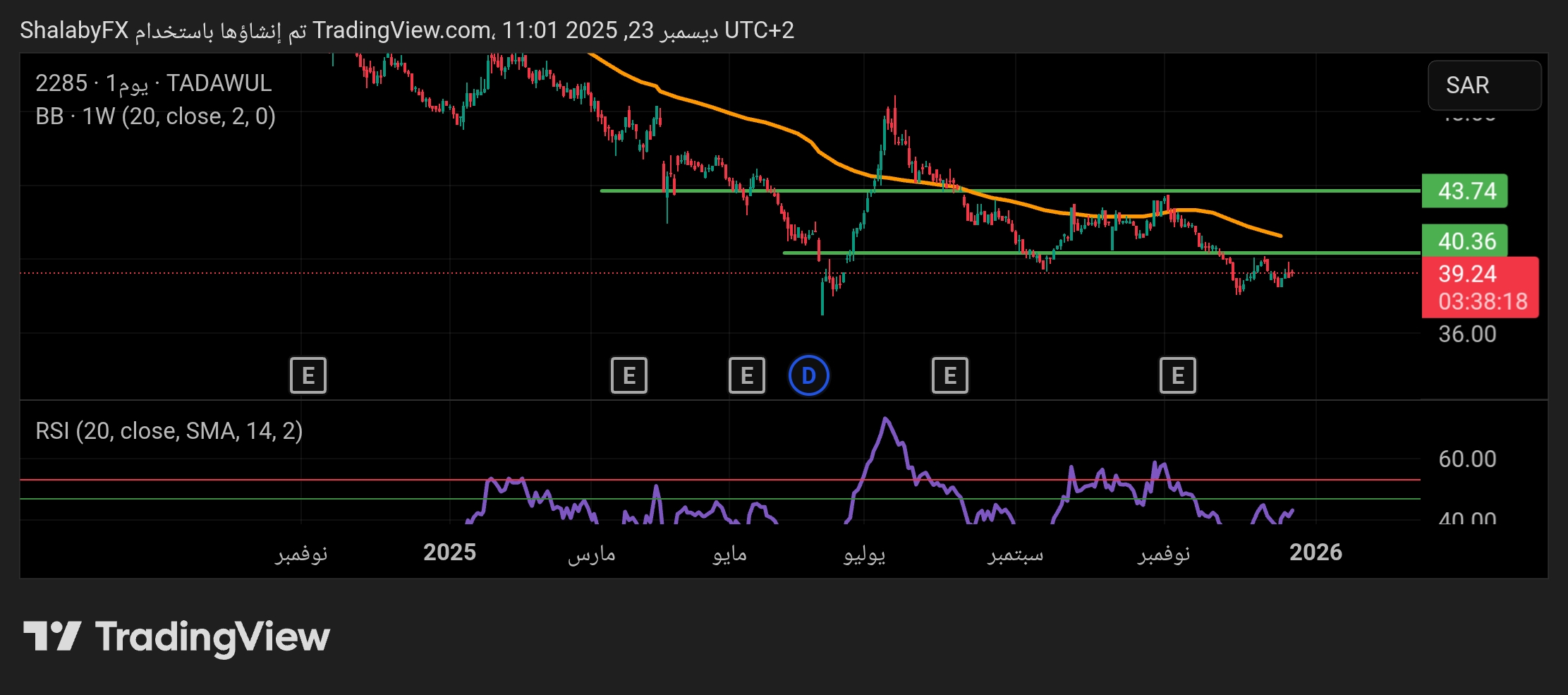Click the blue D dividend marker
This screenshot has height=695, width=1568.
pyautogui.click(x=808, y=375)
